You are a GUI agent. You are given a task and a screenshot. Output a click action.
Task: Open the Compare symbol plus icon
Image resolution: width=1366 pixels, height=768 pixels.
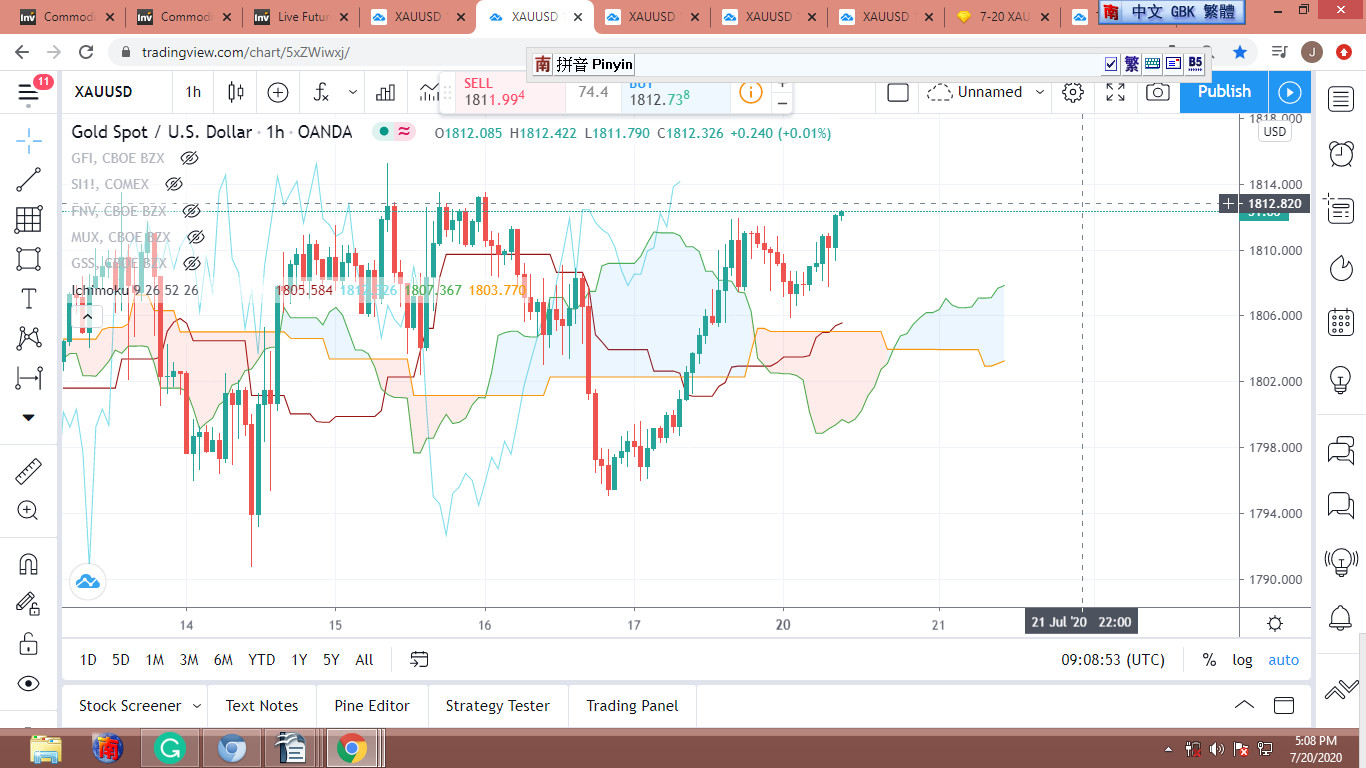(278, 92)
